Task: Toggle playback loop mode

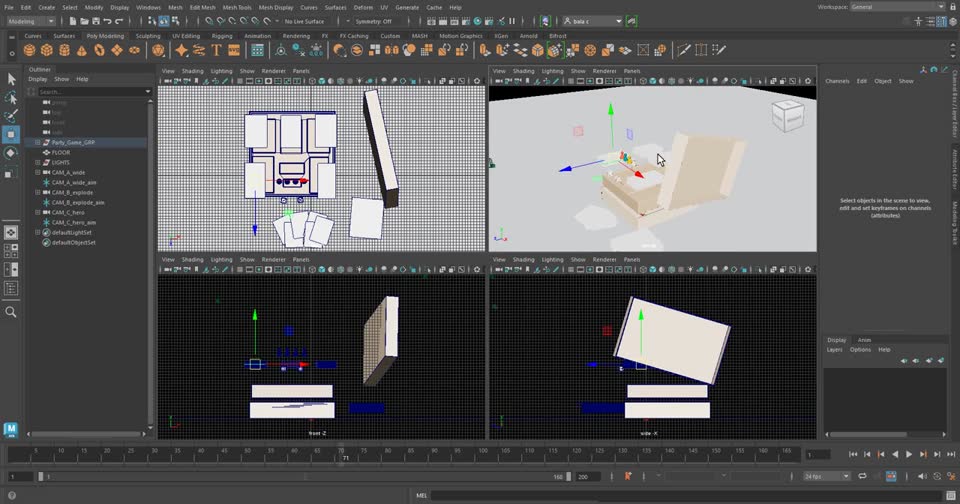Action: (x=862, y=476)
